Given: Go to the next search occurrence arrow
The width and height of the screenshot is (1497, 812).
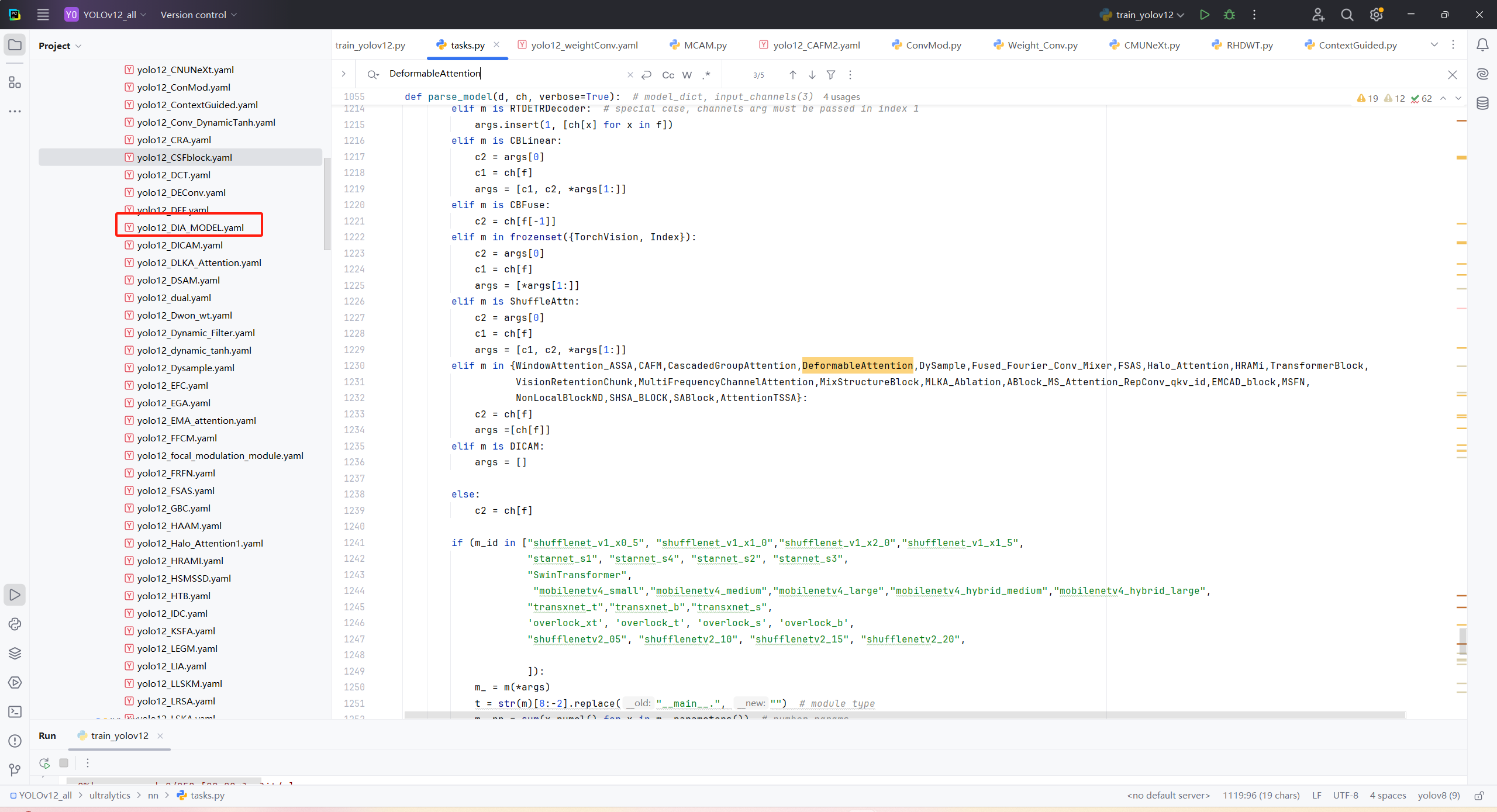Looking at the screenshot, I should click(x=812, y=75).
